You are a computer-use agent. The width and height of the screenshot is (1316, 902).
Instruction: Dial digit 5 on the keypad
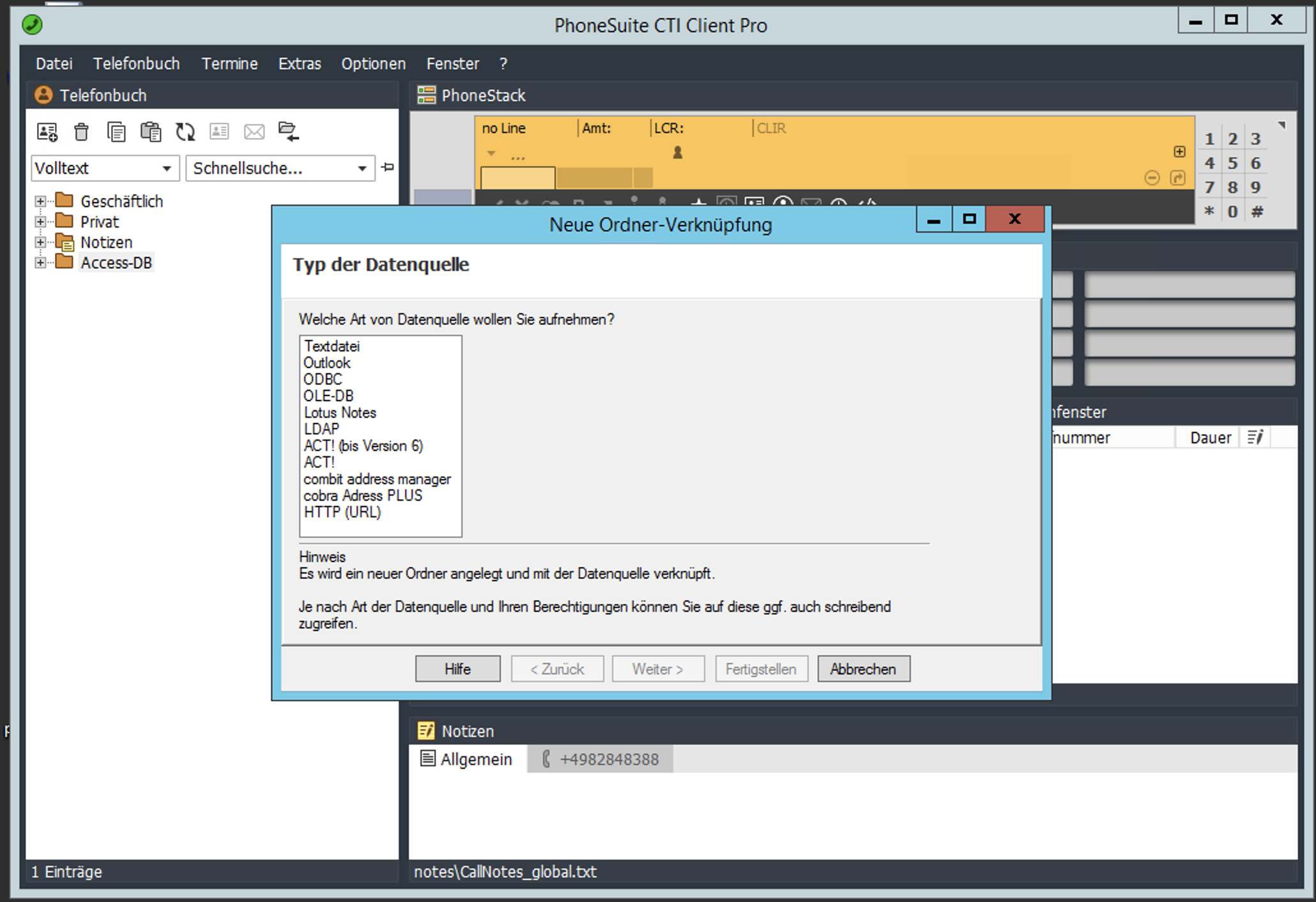(1232, 163)
